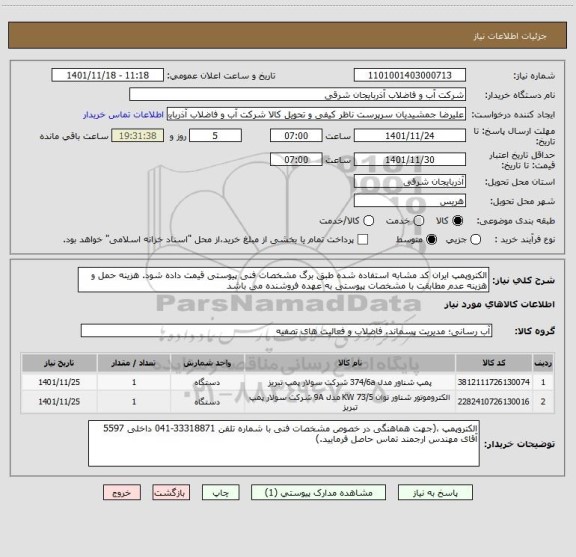
Task: Click the need date cell in row 2
Action: pos(59,402)
